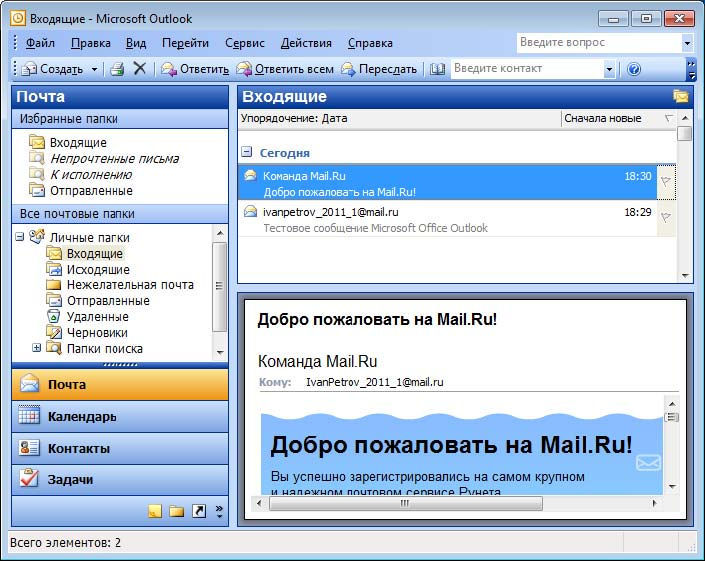Click the Введите вопрос input field
The image size is (705, 561).
(599, 43)
